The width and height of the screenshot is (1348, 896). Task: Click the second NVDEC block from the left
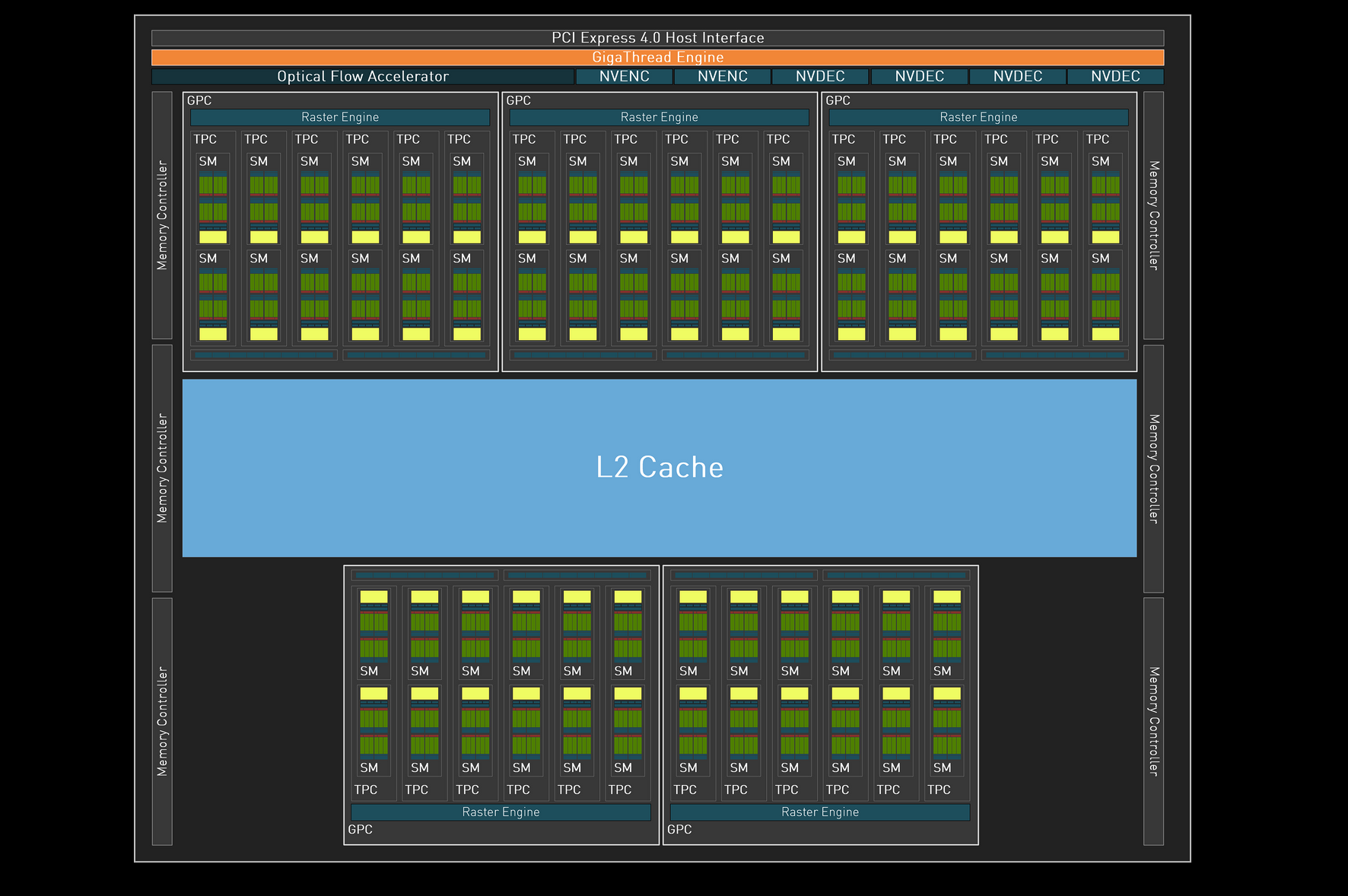click(919, 76)
